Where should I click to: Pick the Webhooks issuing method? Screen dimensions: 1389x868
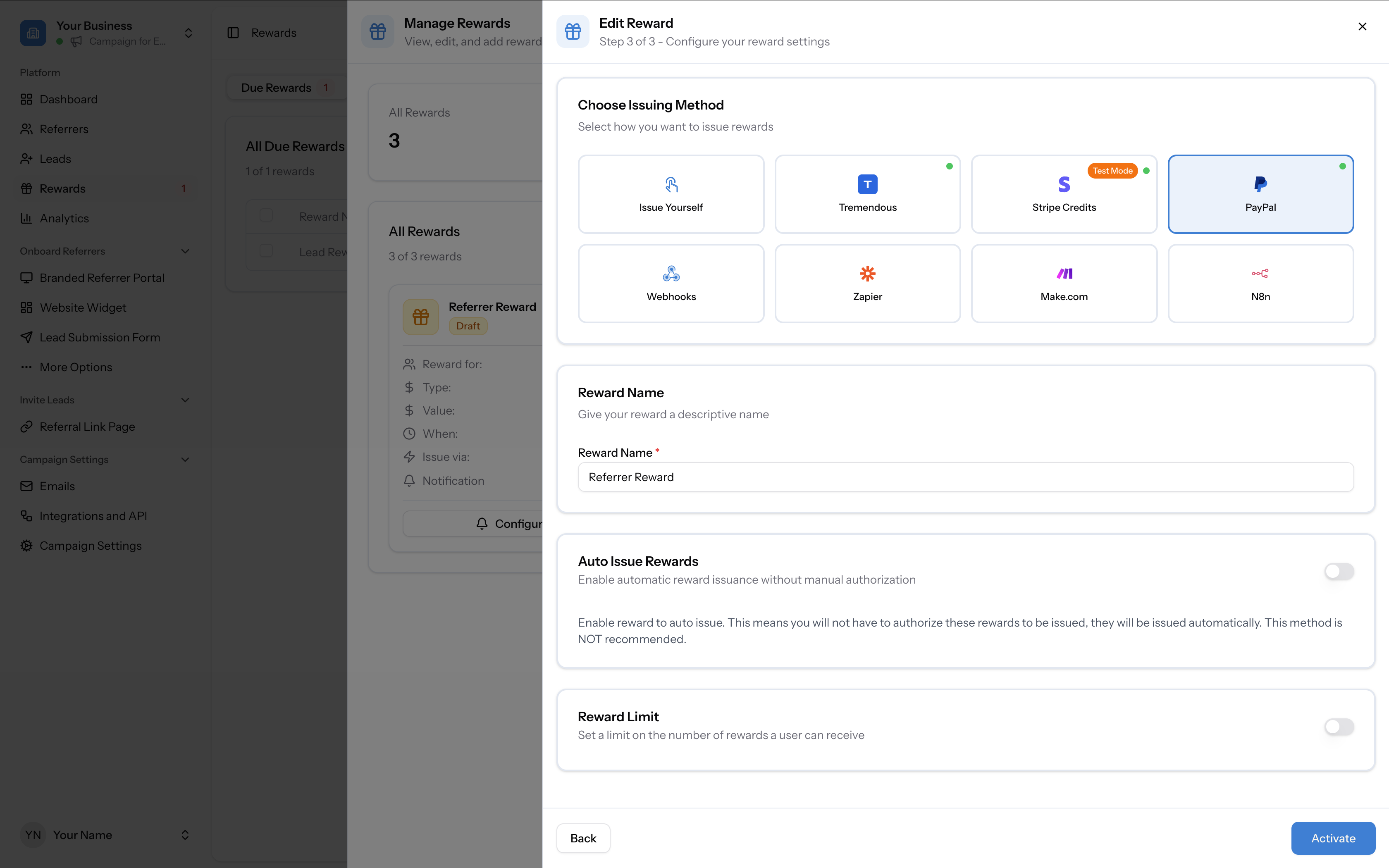(671, 283)
